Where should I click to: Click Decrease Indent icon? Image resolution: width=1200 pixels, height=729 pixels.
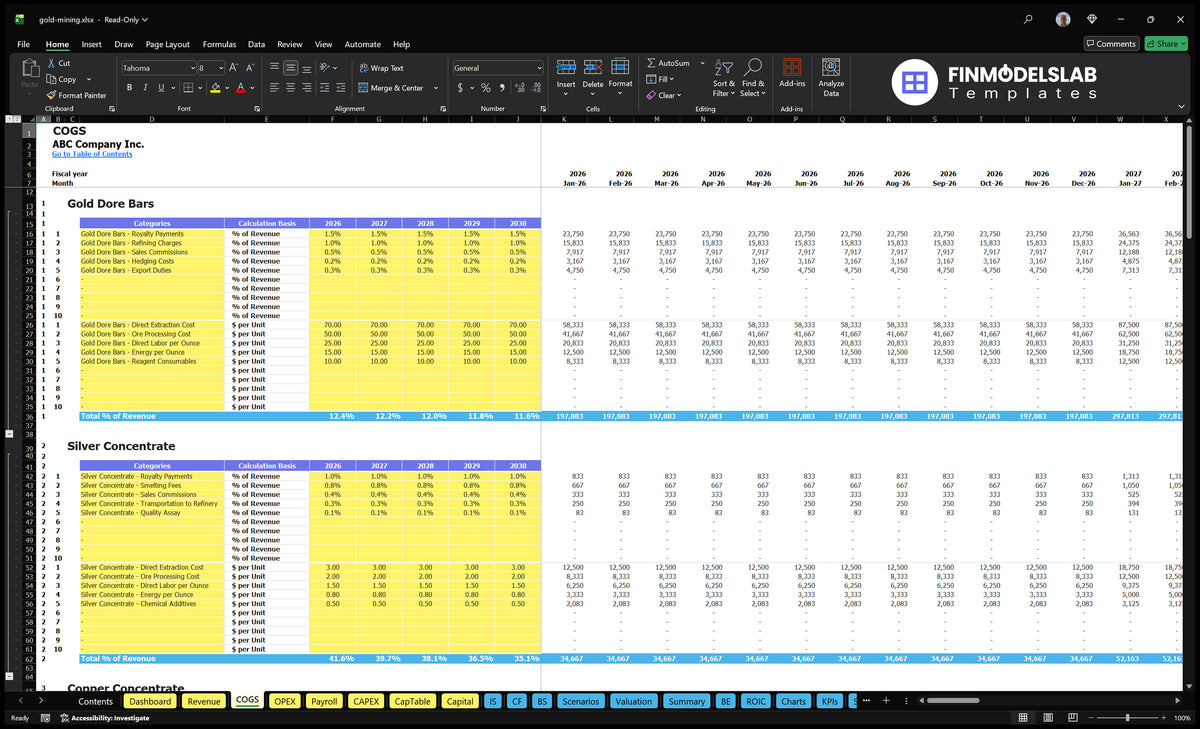[x=325, y=88]
